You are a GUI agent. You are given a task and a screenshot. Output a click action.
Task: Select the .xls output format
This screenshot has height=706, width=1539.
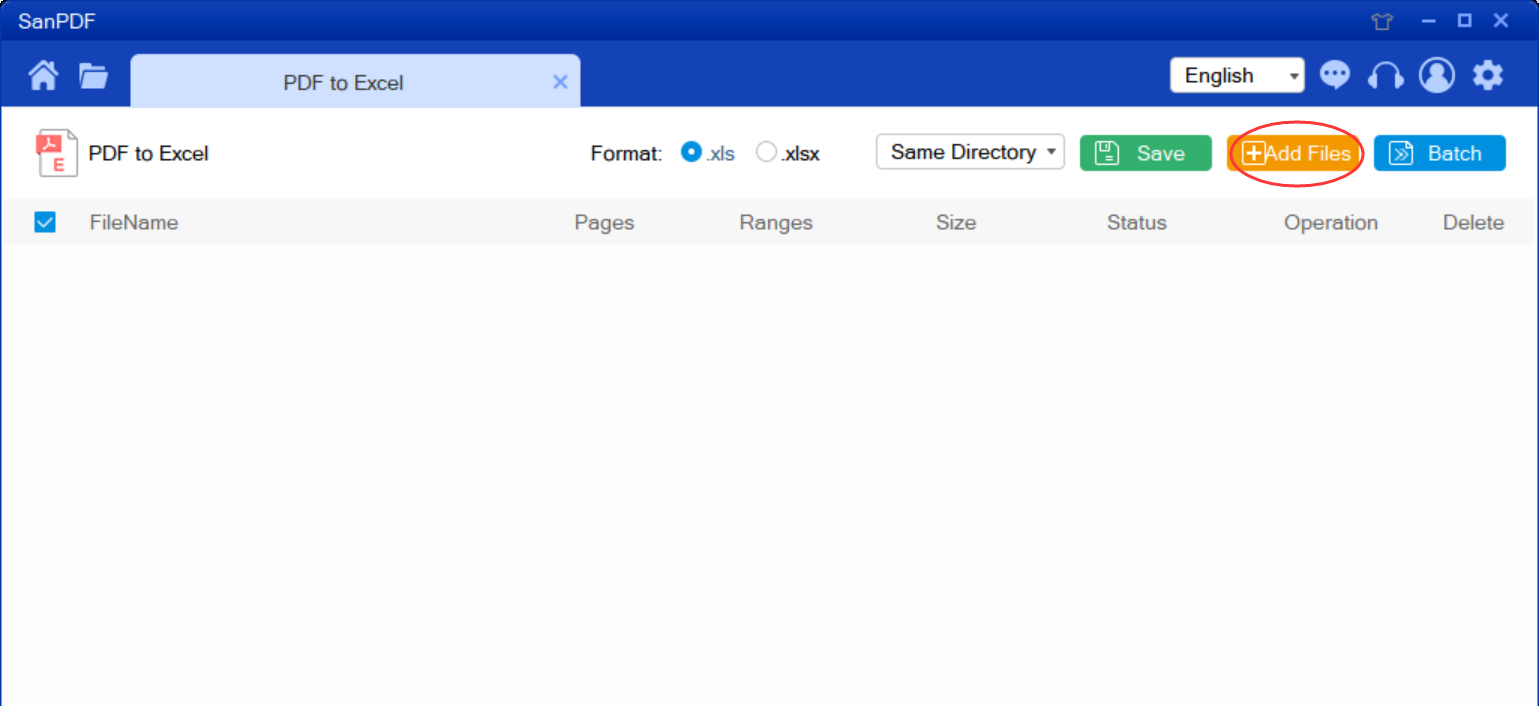click(691, 152)
